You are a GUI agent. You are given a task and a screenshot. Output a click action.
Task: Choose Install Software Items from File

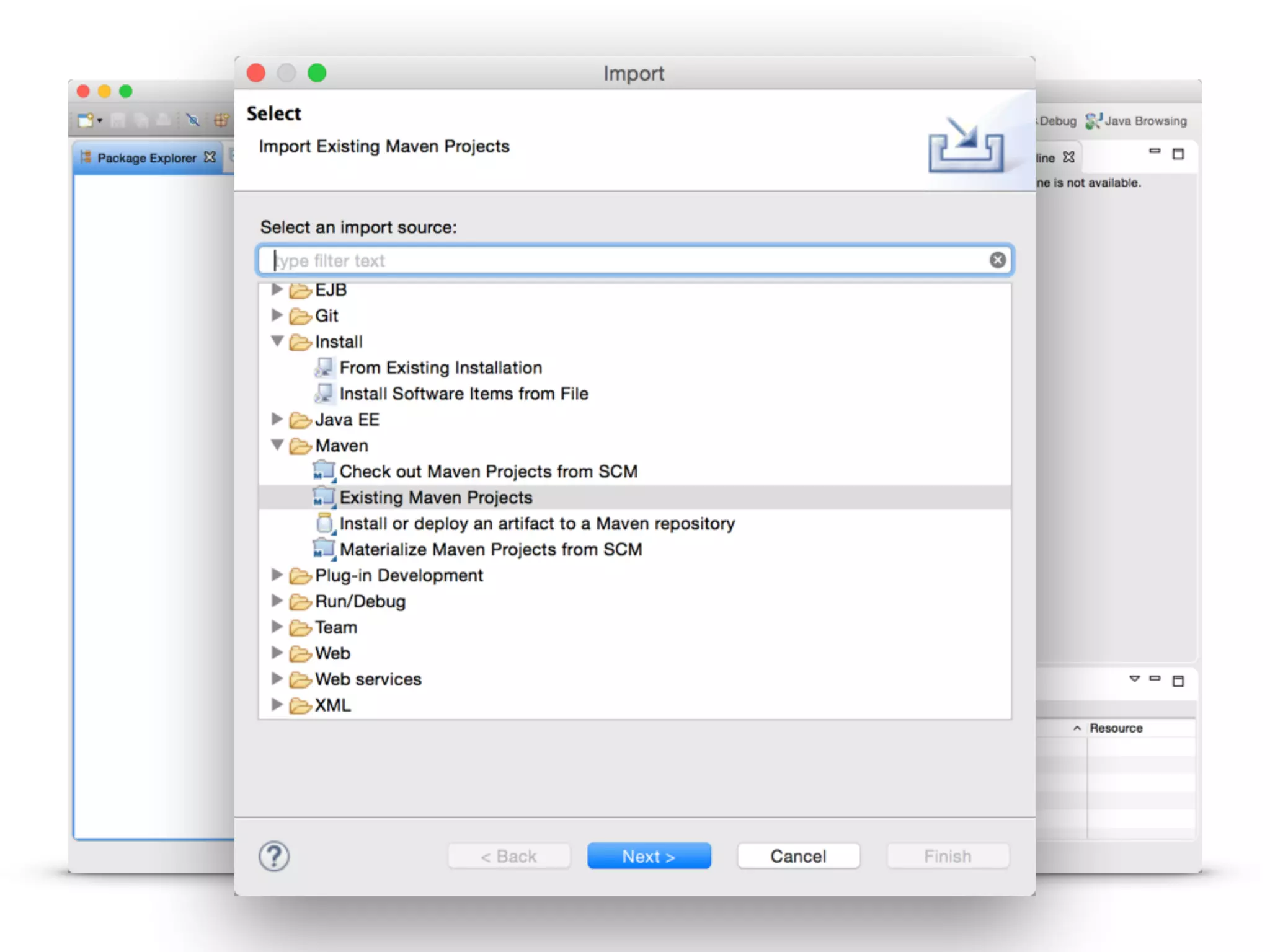tap(463, 394)
